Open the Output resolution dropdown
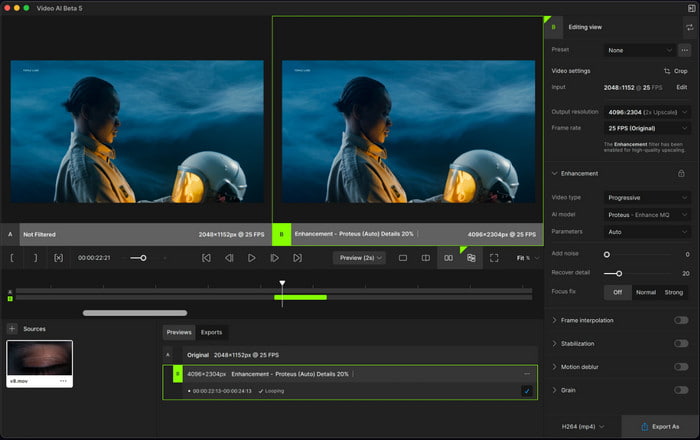This screenshot has height=440, width=700. (647, 112)
